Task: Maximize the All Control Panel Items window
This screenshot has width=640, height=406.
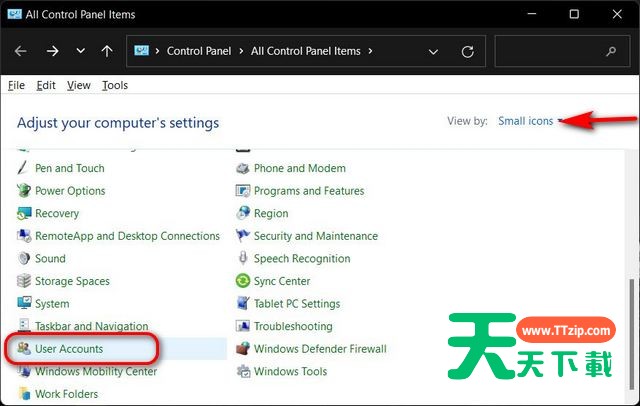Action: point(574,14)
